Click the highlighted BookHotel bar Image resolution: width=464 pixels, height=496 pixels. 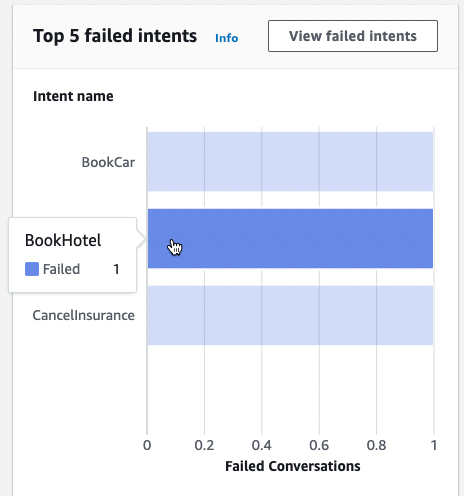[290, 238]
